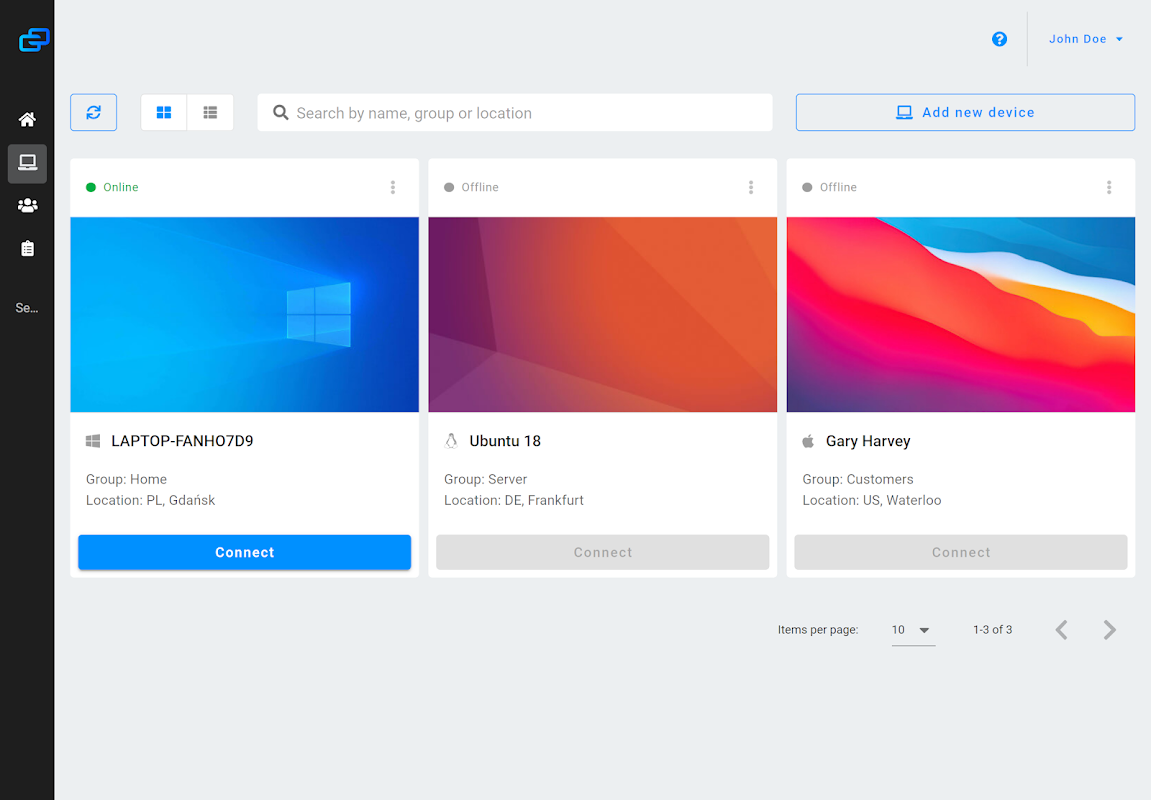Click the Offline status dot on Ubuntu 18 card

(449, 187)
